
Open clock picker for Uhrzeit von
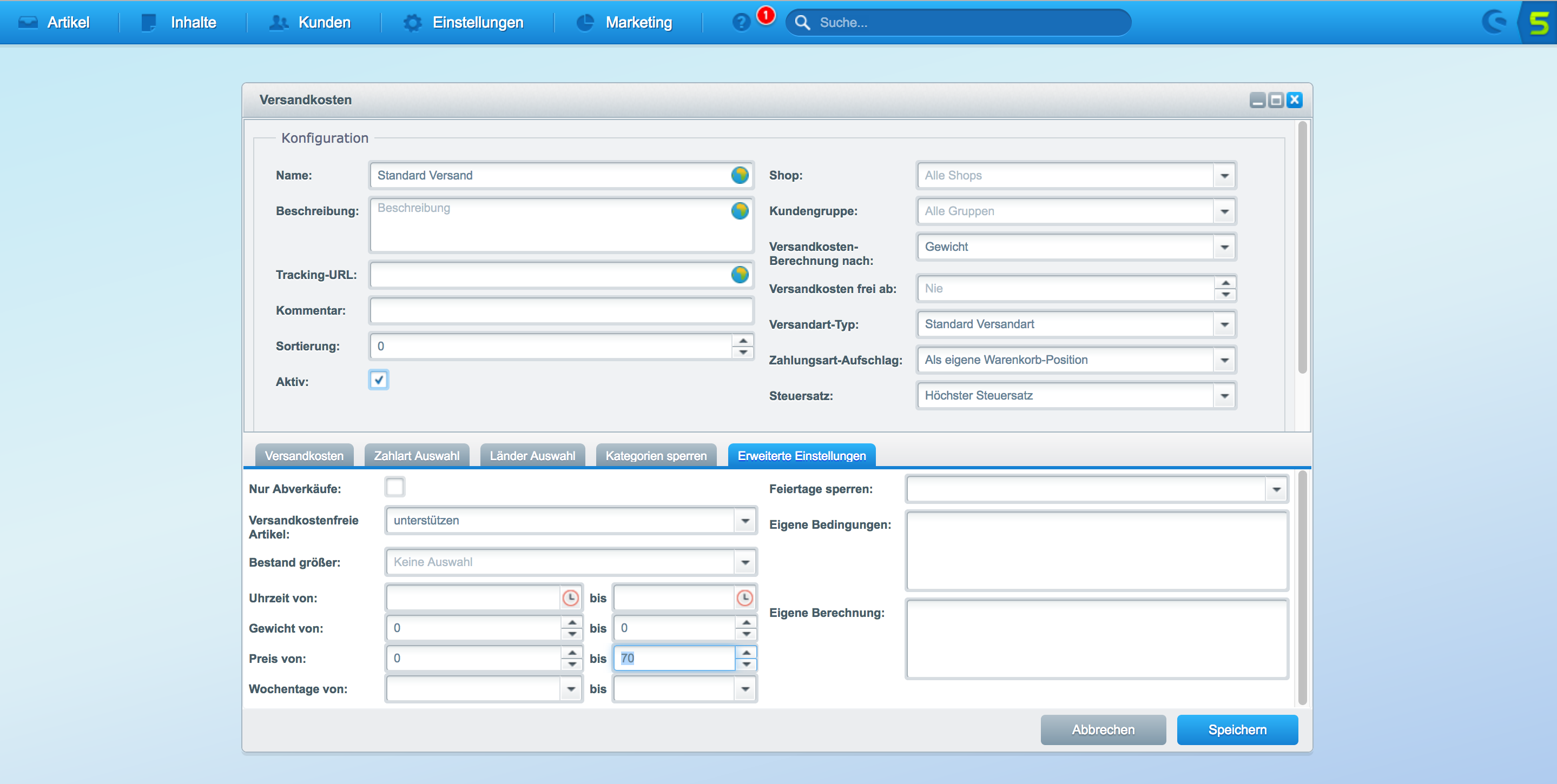[570, 598]
